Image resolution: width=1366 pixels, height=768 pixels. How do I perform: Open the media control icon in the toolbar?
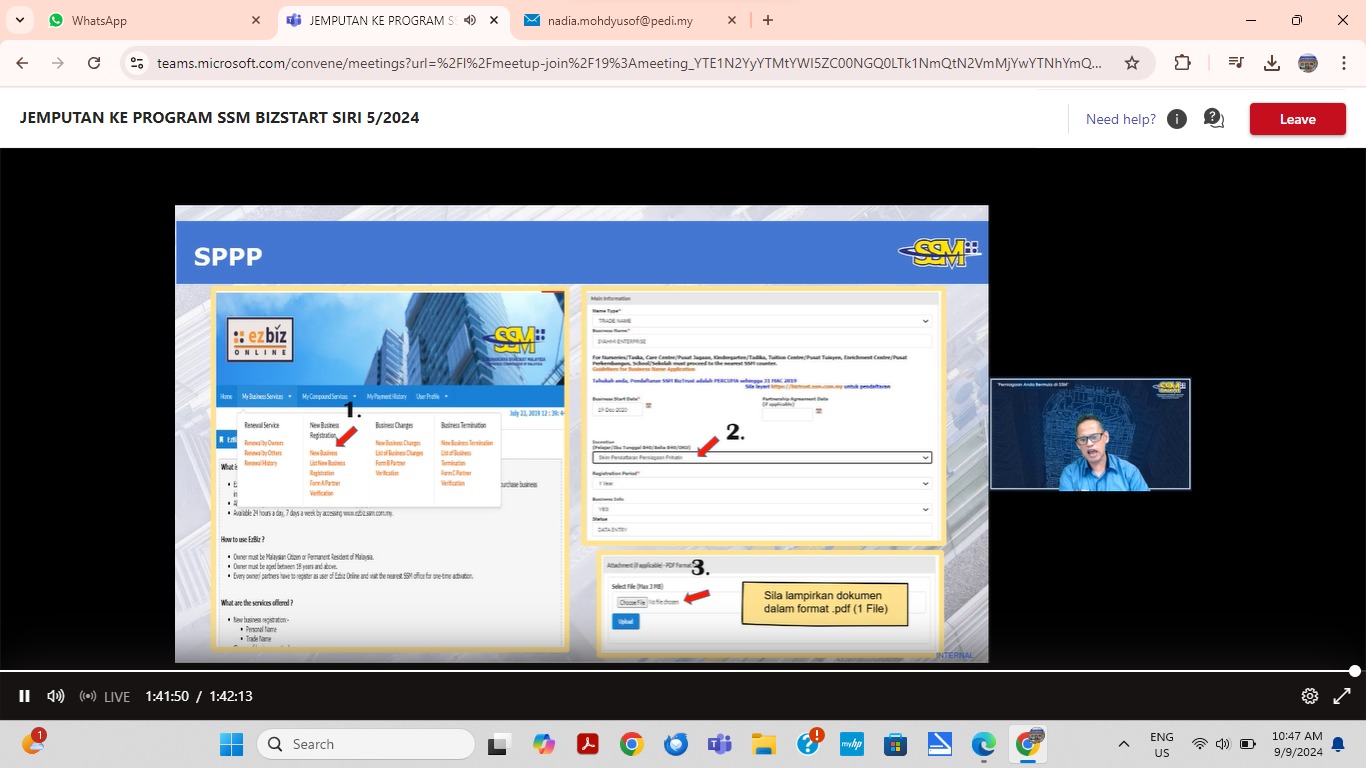pos(1236,63)
